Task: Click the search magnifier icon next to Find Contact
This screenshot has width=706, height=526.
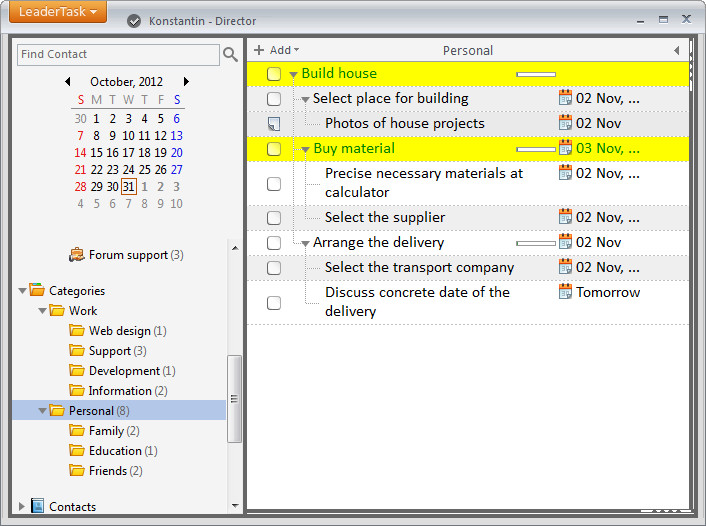Action: click(231, 54)
